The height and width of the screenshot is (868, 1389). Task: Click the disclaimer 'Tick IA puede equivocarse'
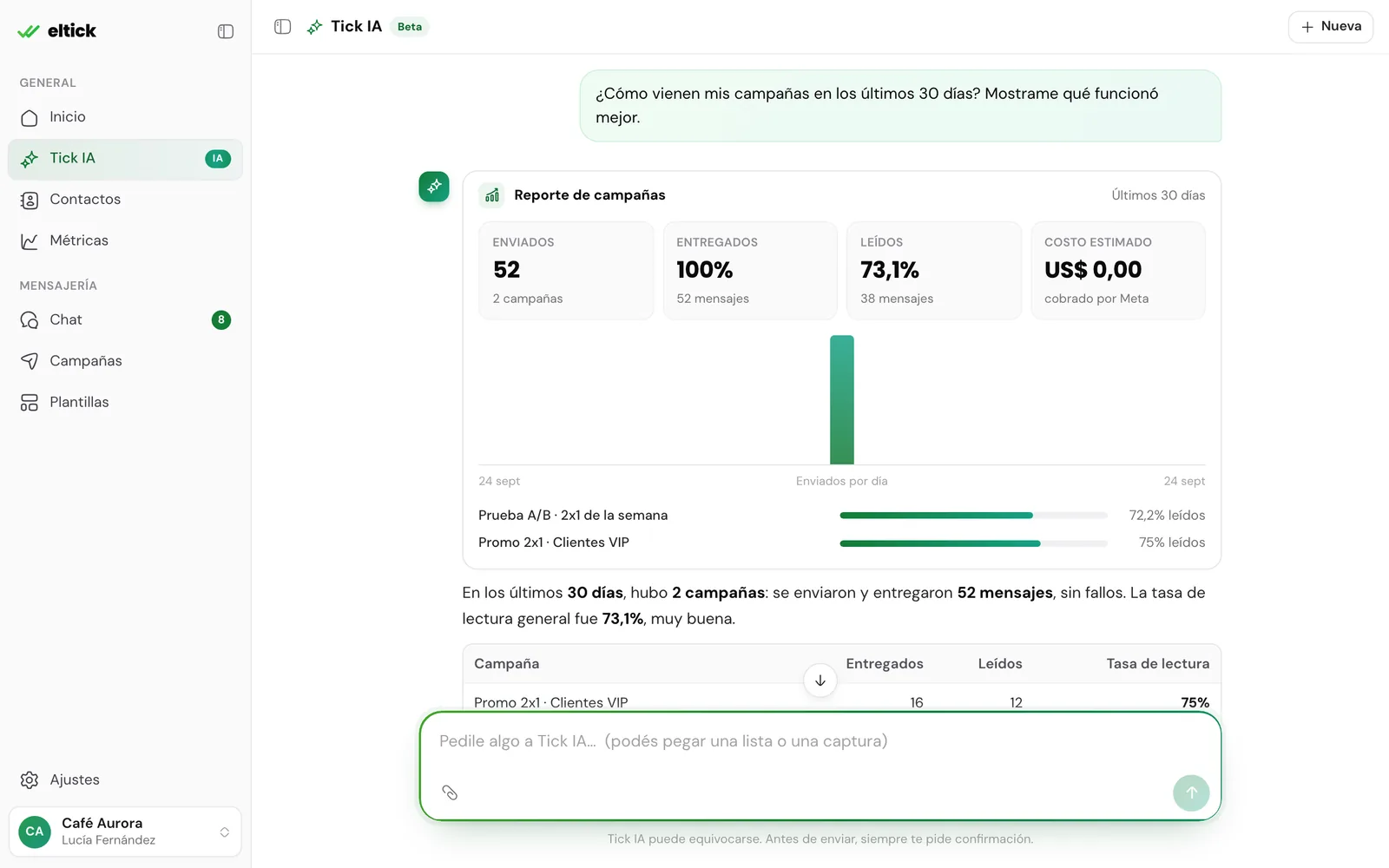(x=820, y=839)
